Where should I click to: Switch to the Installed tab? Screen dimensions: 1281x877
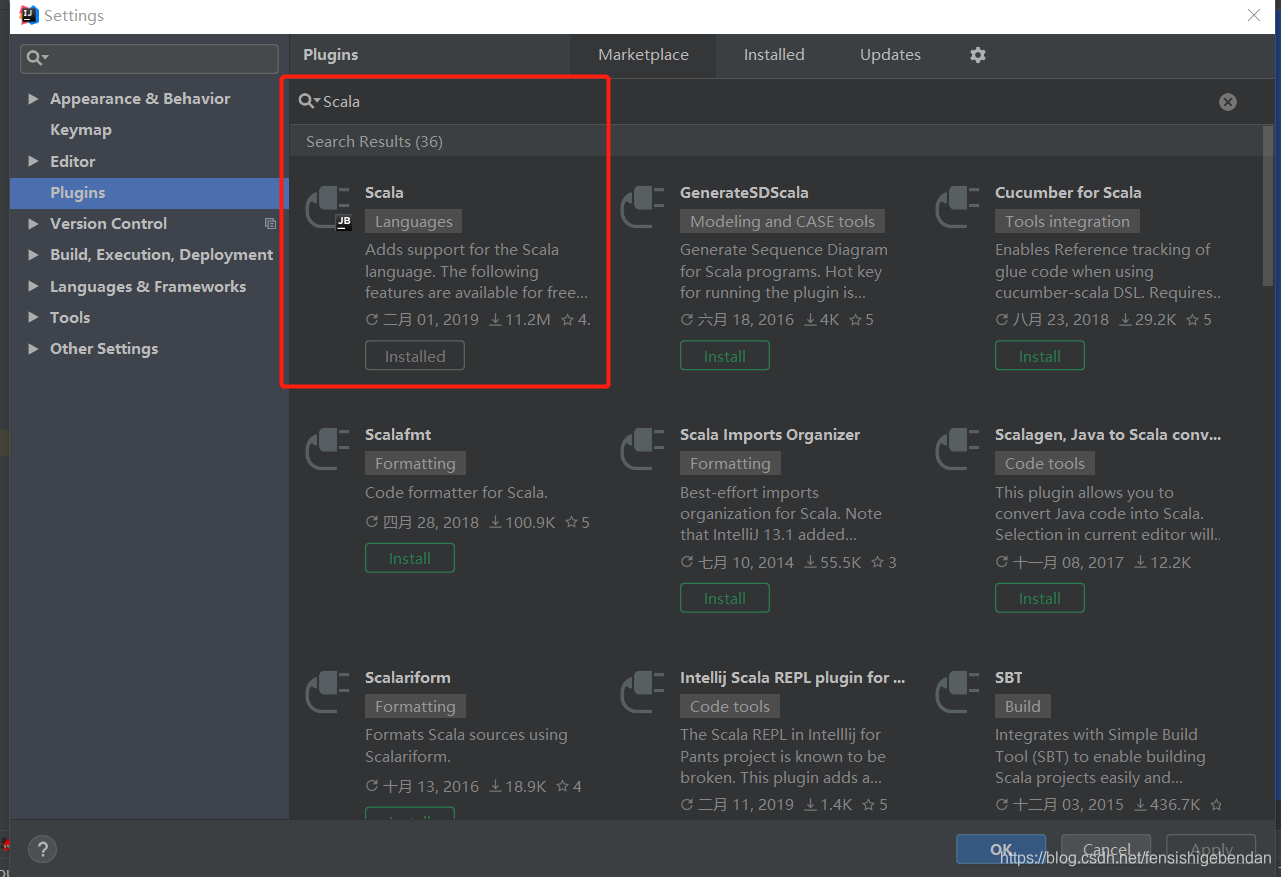(774, 55)
